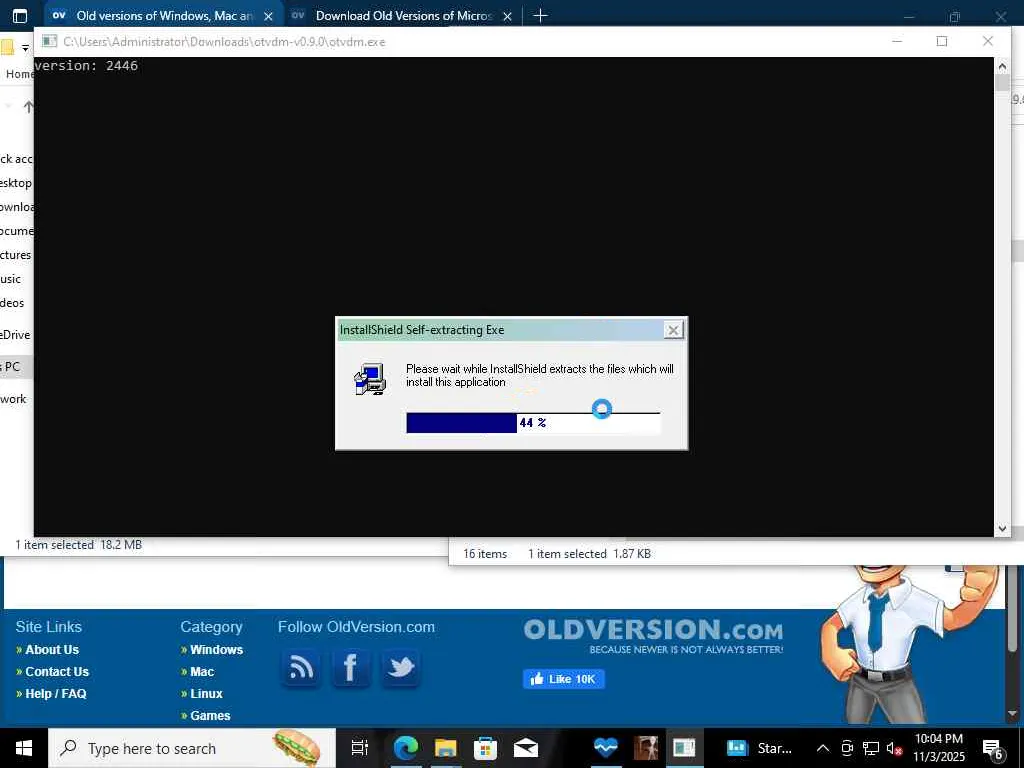Select Desktop in Explorer sidebar
Image resolution: width=1024 pixels, height=768 pixels.
point(16,183)
